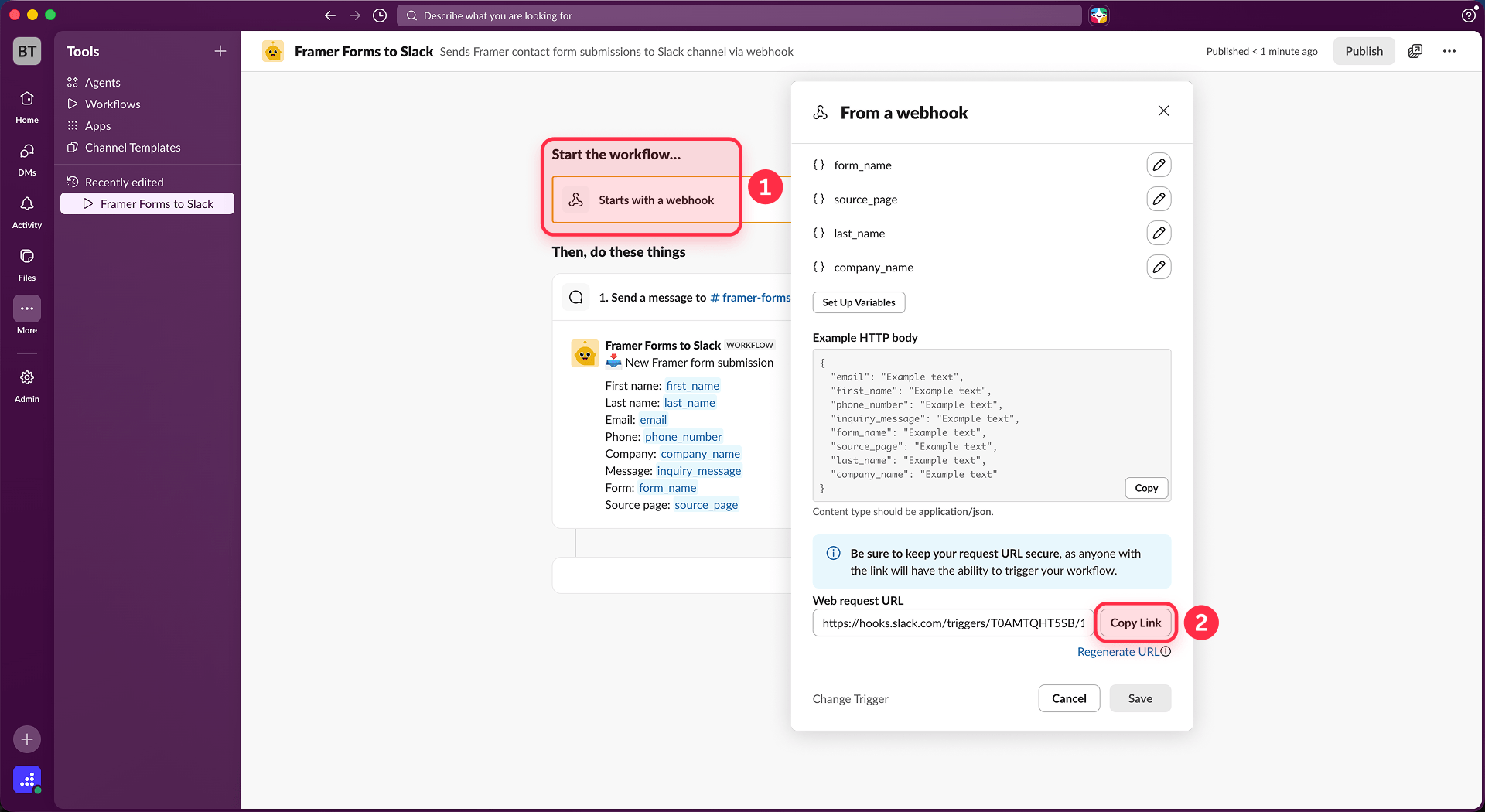This screenshot has height=812, width=1485.
Task: Click the form_name token in message preview
Action: pos(667,488)
